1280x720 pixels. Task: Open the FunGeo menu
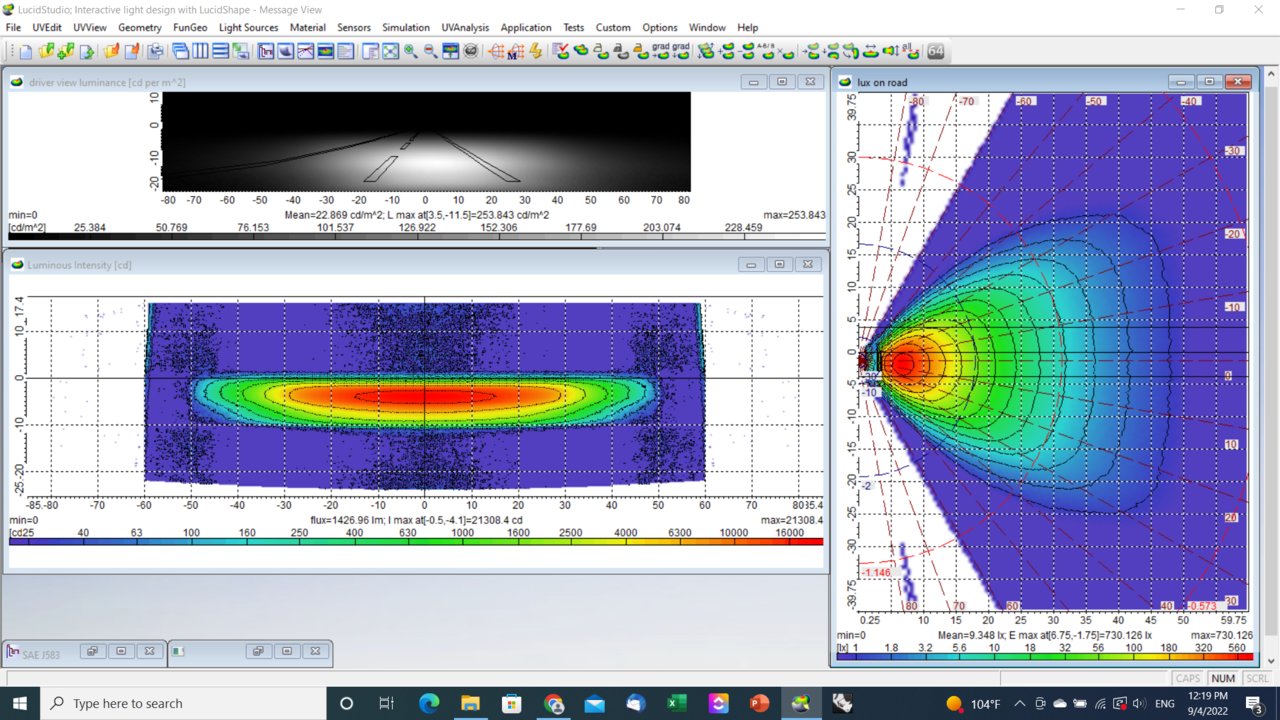(x=190, y=27)
